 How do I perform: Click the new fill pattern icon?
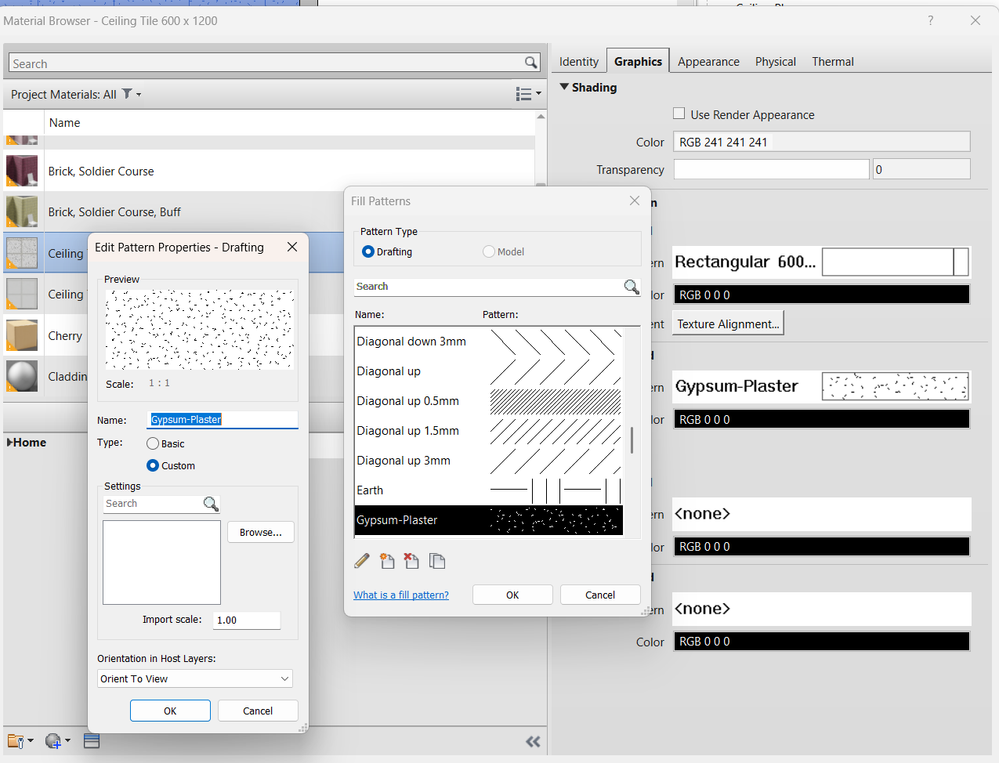[x=387, y=561]
